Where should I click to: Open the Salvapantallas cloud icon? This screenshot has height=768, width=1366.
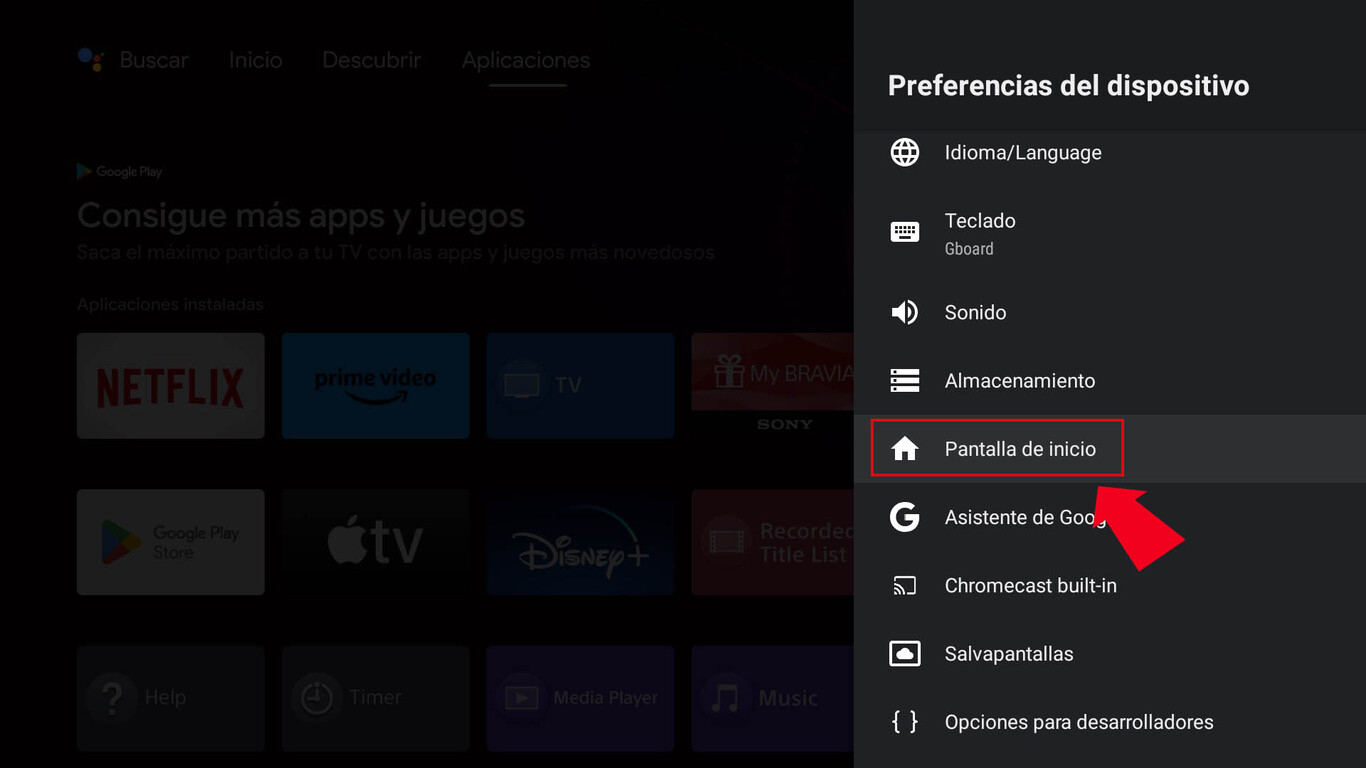(905, 653)
